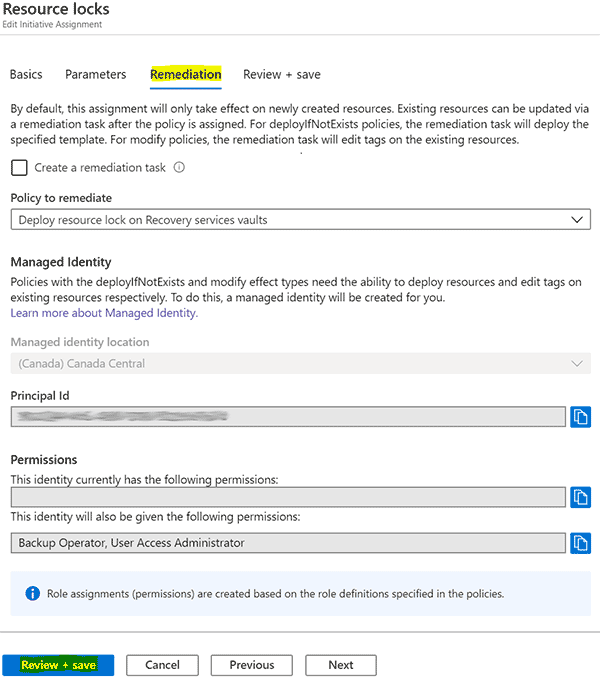Click the Edit Initiative Assignment subtitle

[x=52, y=24]
